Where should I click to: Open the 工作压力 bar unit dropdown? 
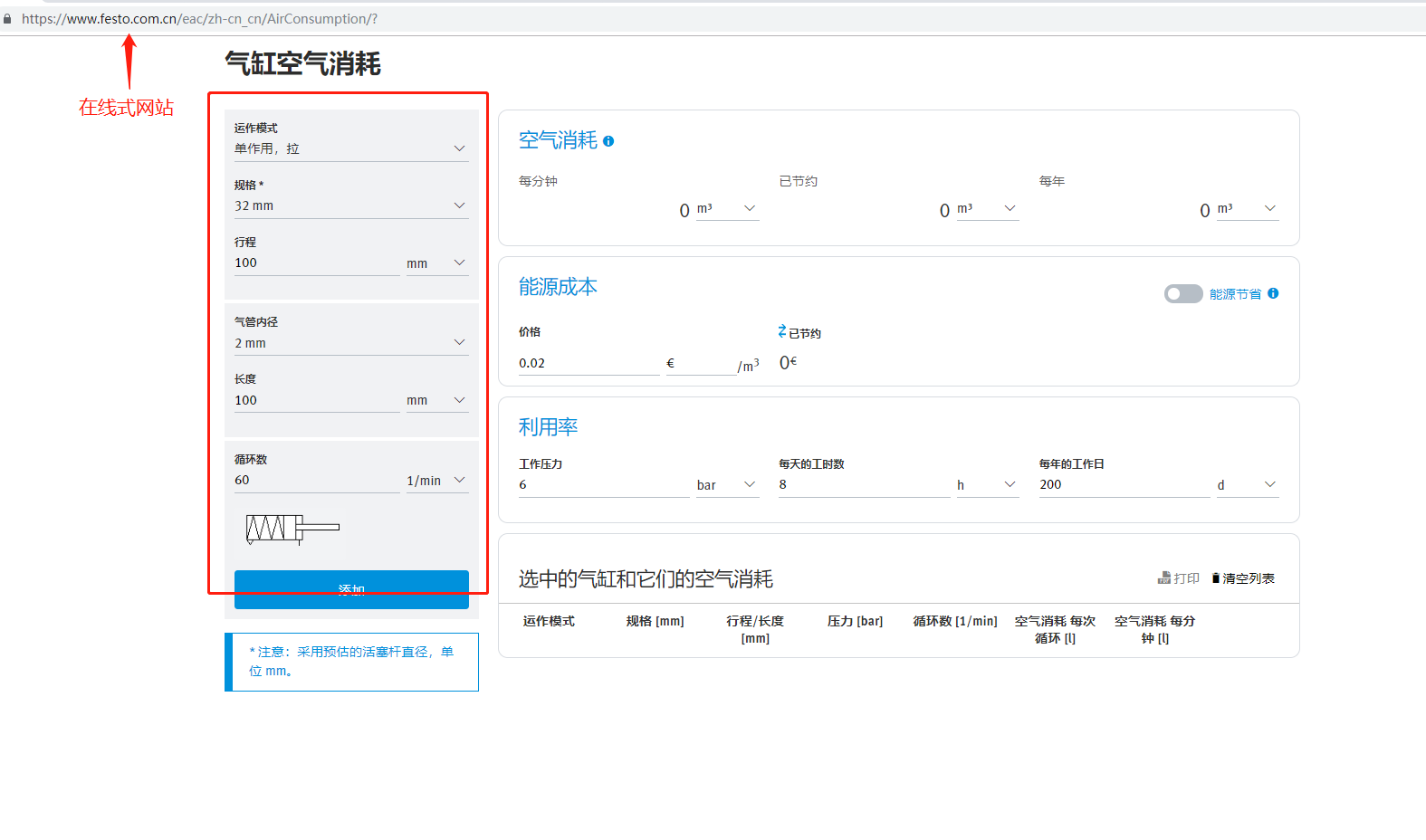(728, 485)
